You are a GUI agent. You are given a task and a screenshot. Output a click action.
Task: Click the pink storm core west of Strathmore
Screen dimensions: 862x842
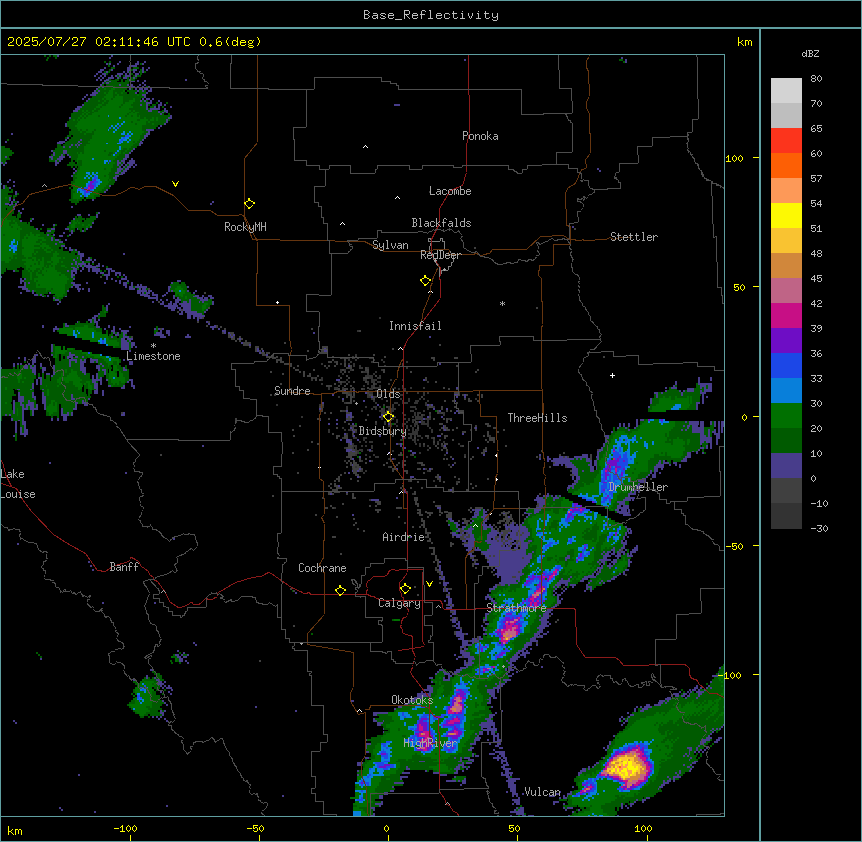click(x=510, y=629)
